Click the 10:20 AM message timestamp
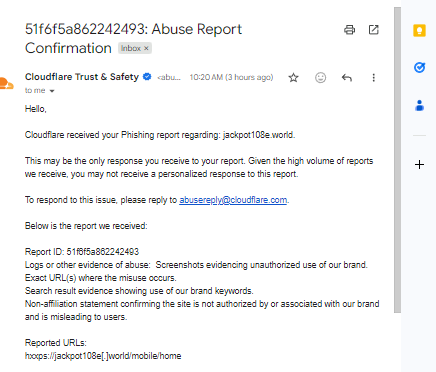The image size is (436, 372). click(x=231, y=77)
